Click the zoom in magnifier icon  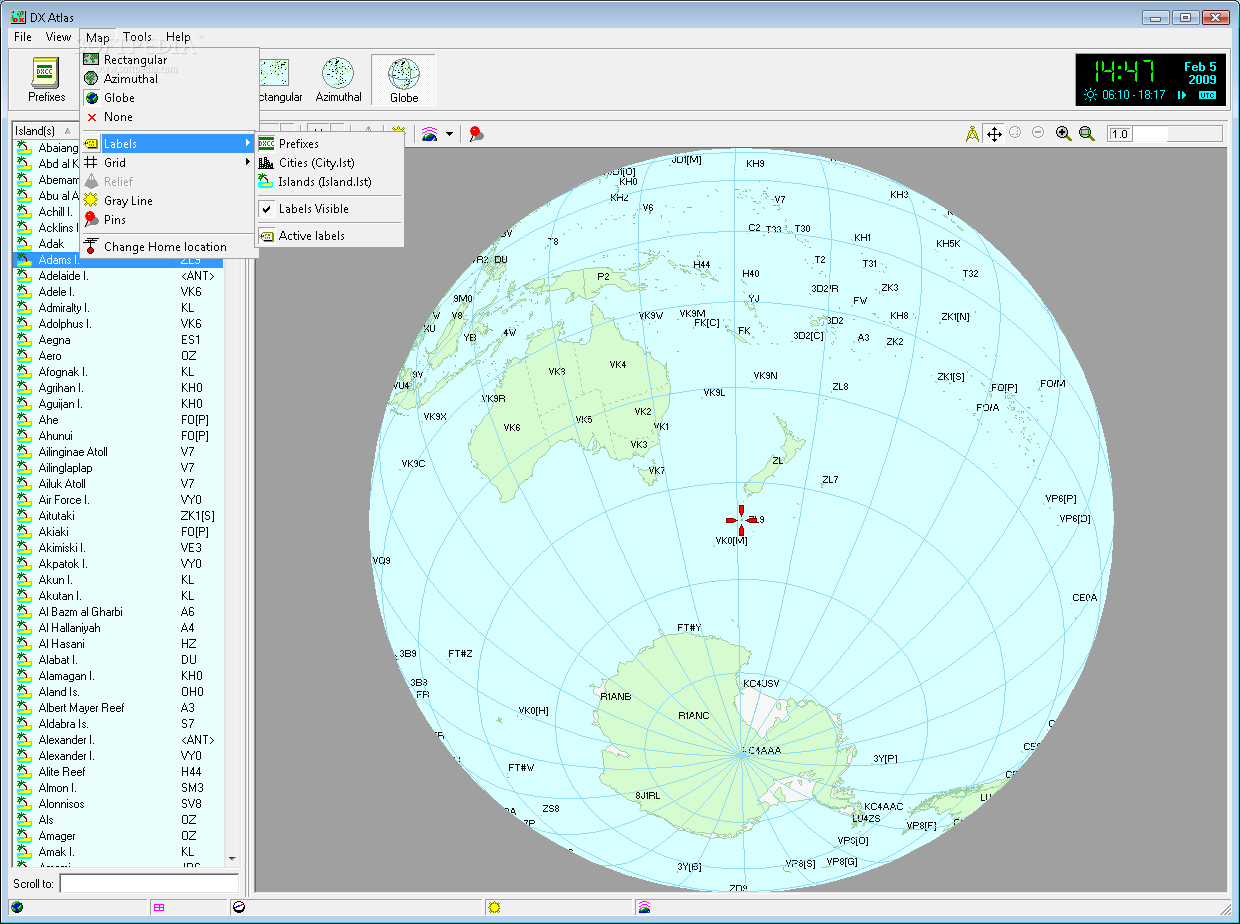point(1064,134)
